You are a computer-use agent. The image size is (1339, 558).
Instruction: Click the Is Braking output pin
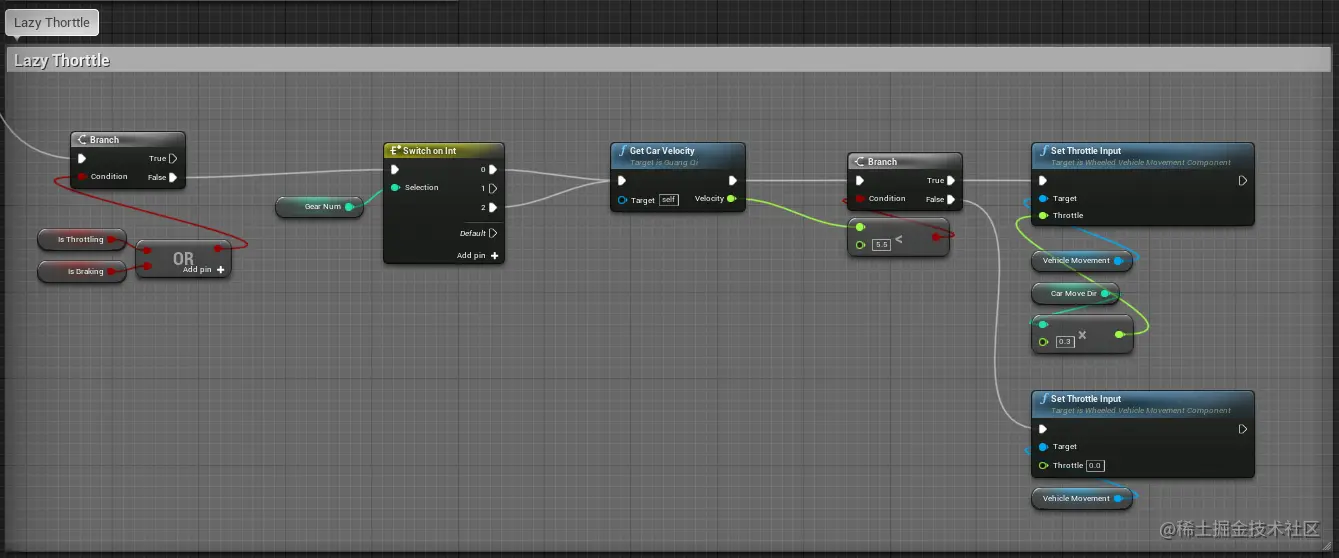point(114,271)
